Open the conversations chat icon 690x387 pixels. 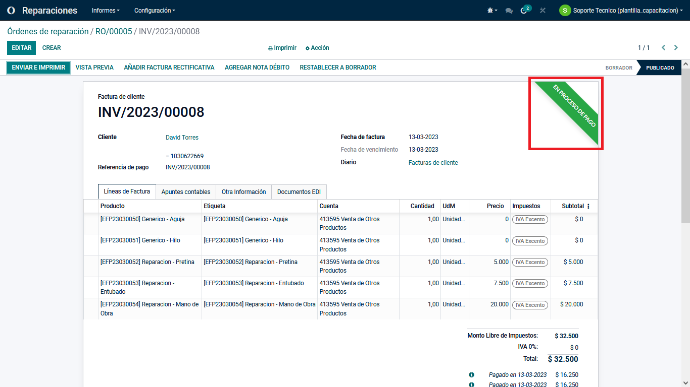point(509,11)
